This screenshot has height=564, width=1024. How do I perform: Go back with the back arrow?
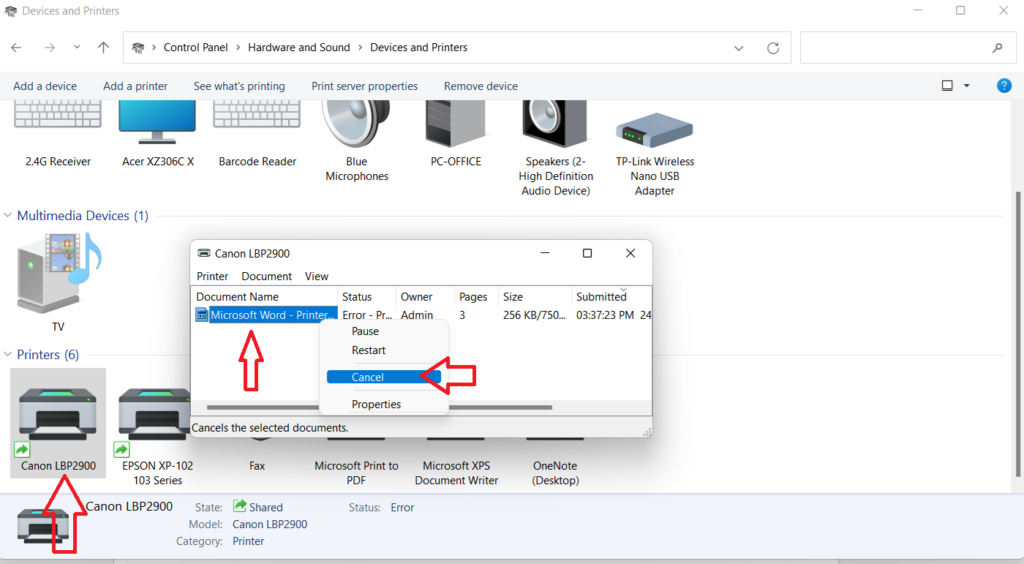(16, 47)
